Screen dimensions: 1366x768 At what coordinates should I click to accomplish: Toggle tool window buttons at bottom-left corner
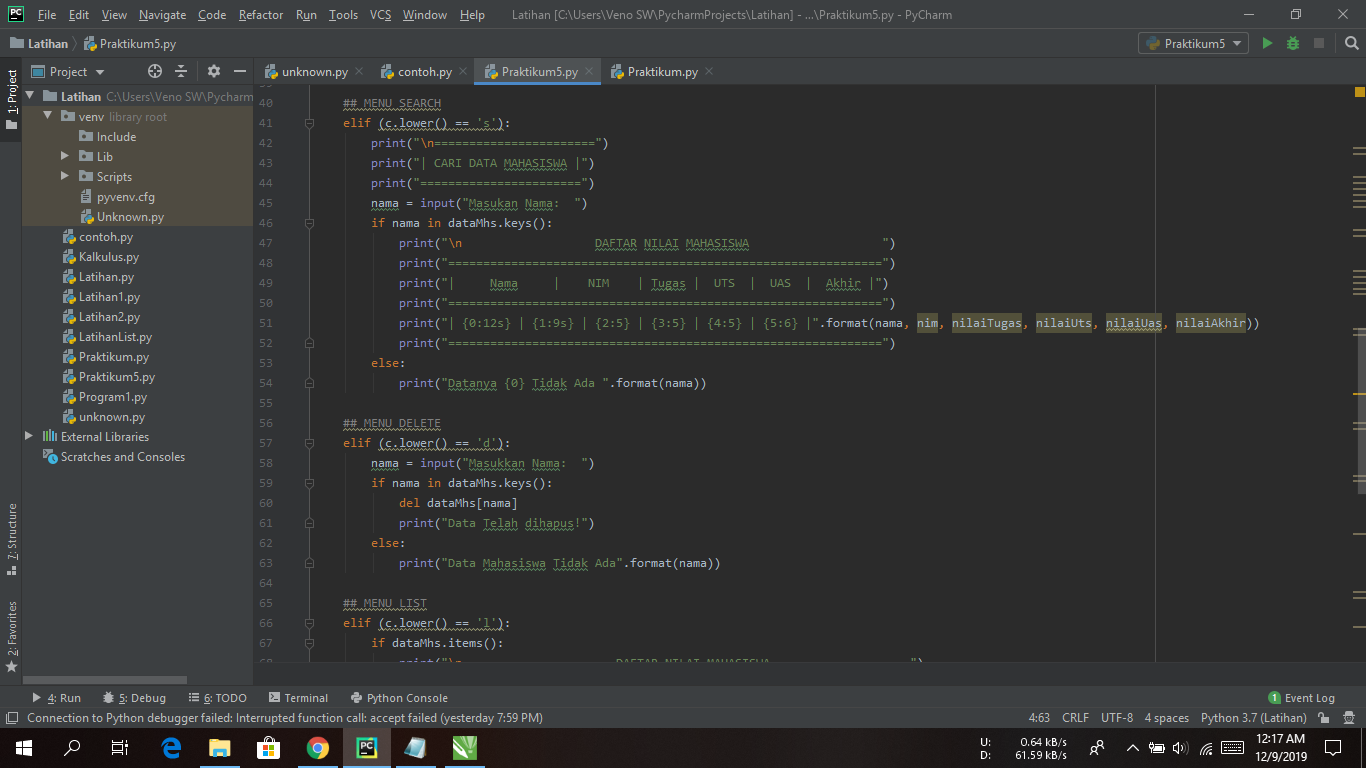(11, 718)
